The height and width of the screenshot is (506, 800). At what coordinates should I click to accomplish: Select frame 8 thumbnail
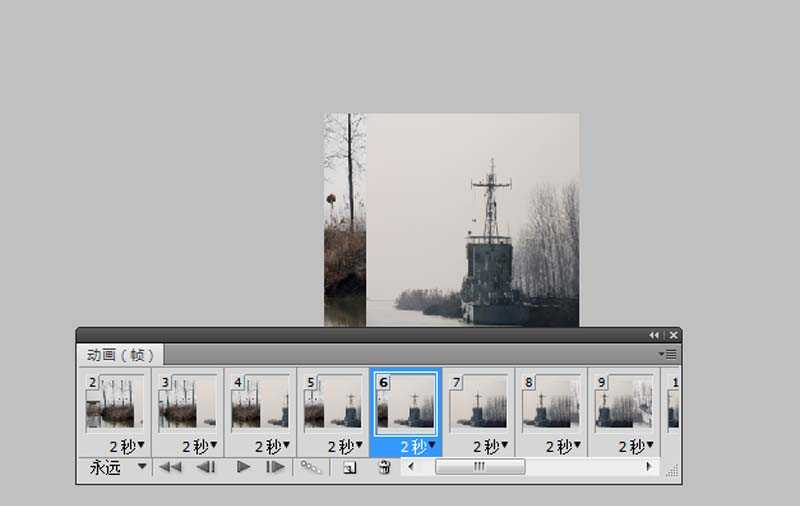[x=551, y=403]
